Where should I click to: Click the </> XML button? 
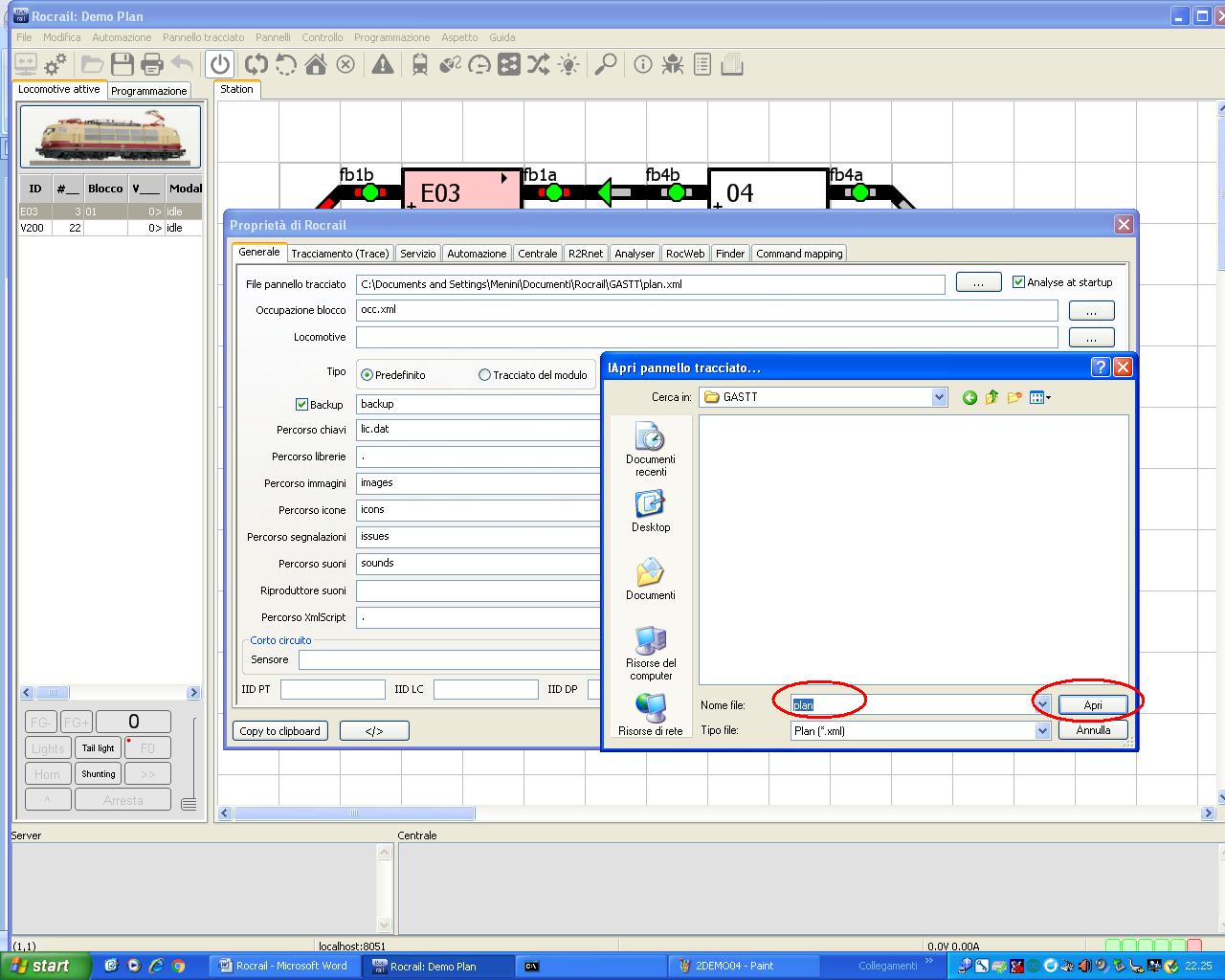pyautogui.click(x=374, y=731)
